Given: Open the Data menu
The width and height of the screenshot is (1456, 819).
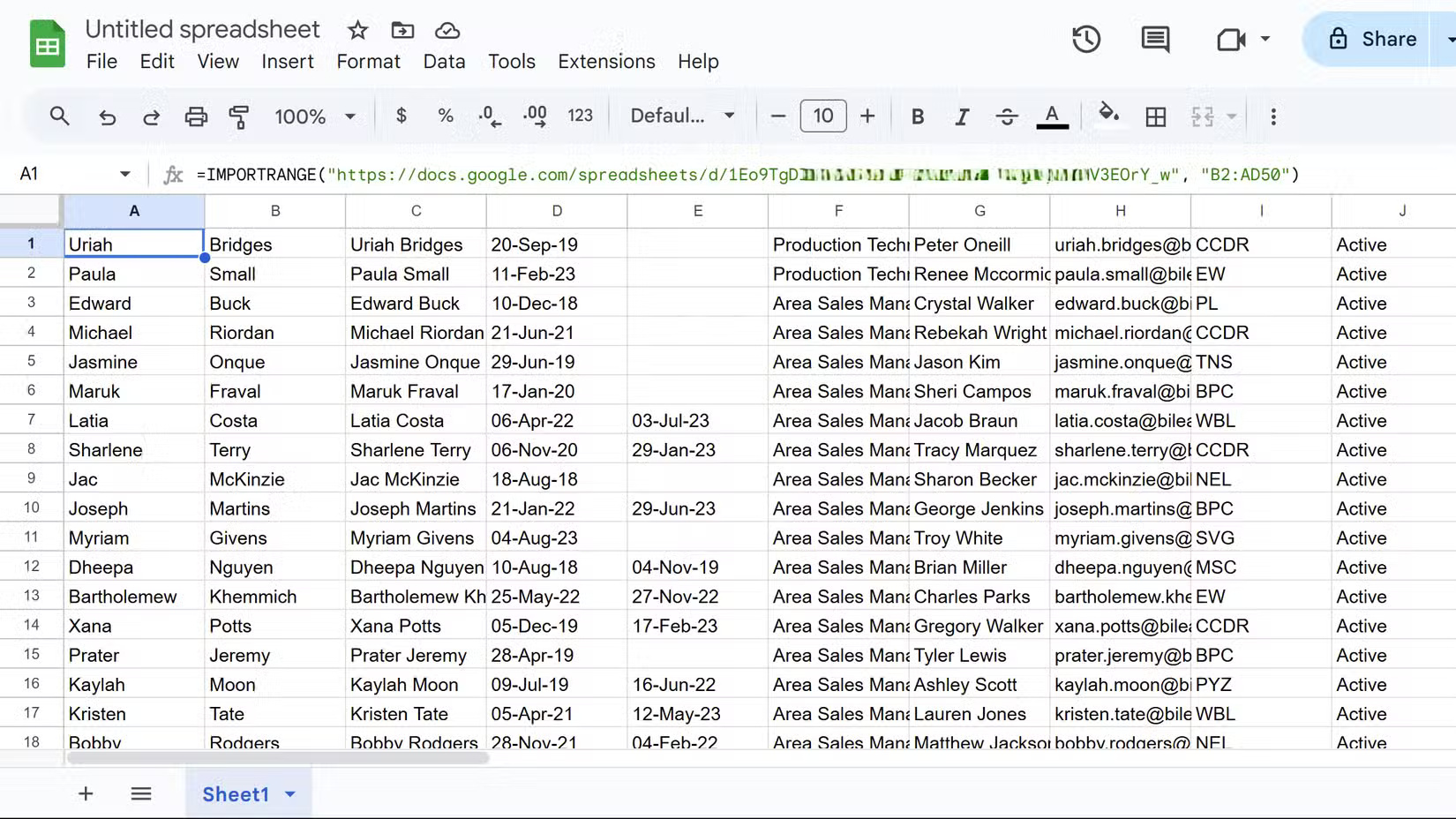Looking at the screenshot, I should (444, 61).
